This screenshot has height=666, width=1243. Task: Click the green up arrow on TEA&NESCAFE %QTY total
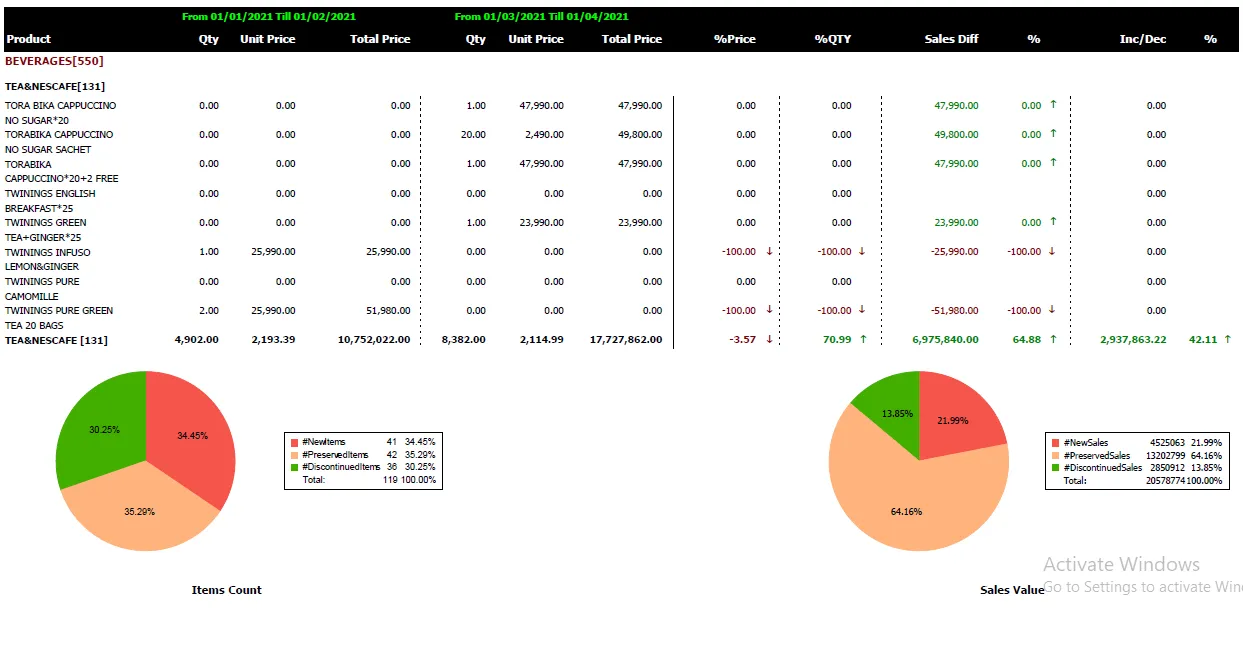pos(864,340)
